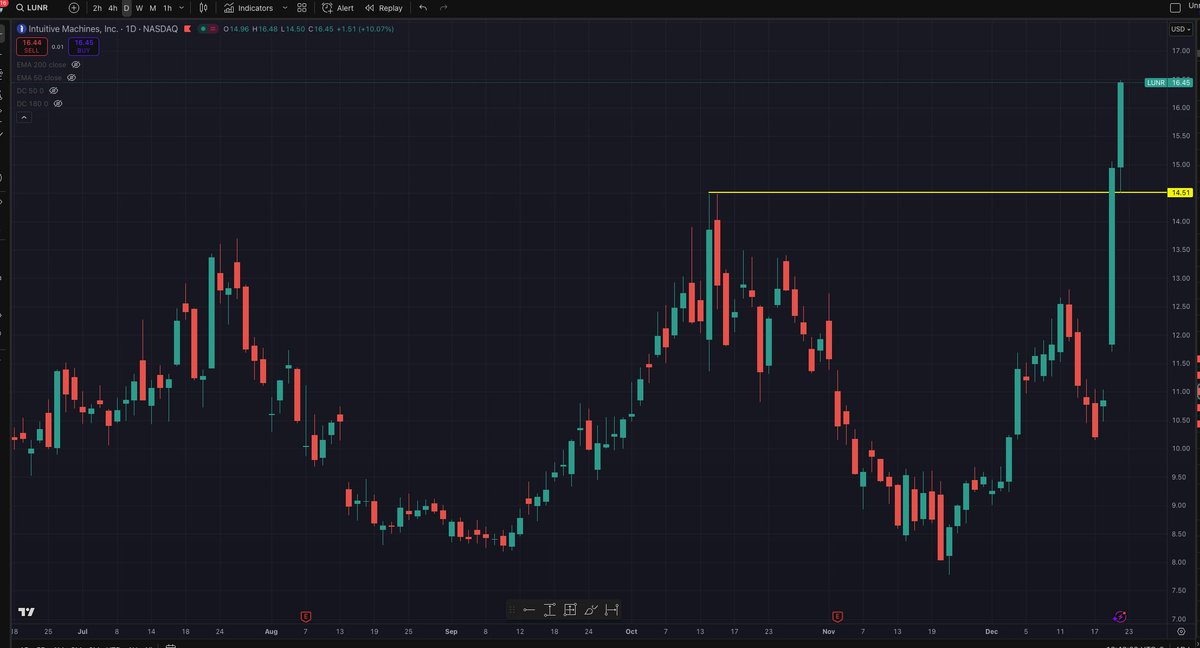Viewport: 1200px width, 648px height.
Task: Click the November earnings E marker
Action: 837,616
